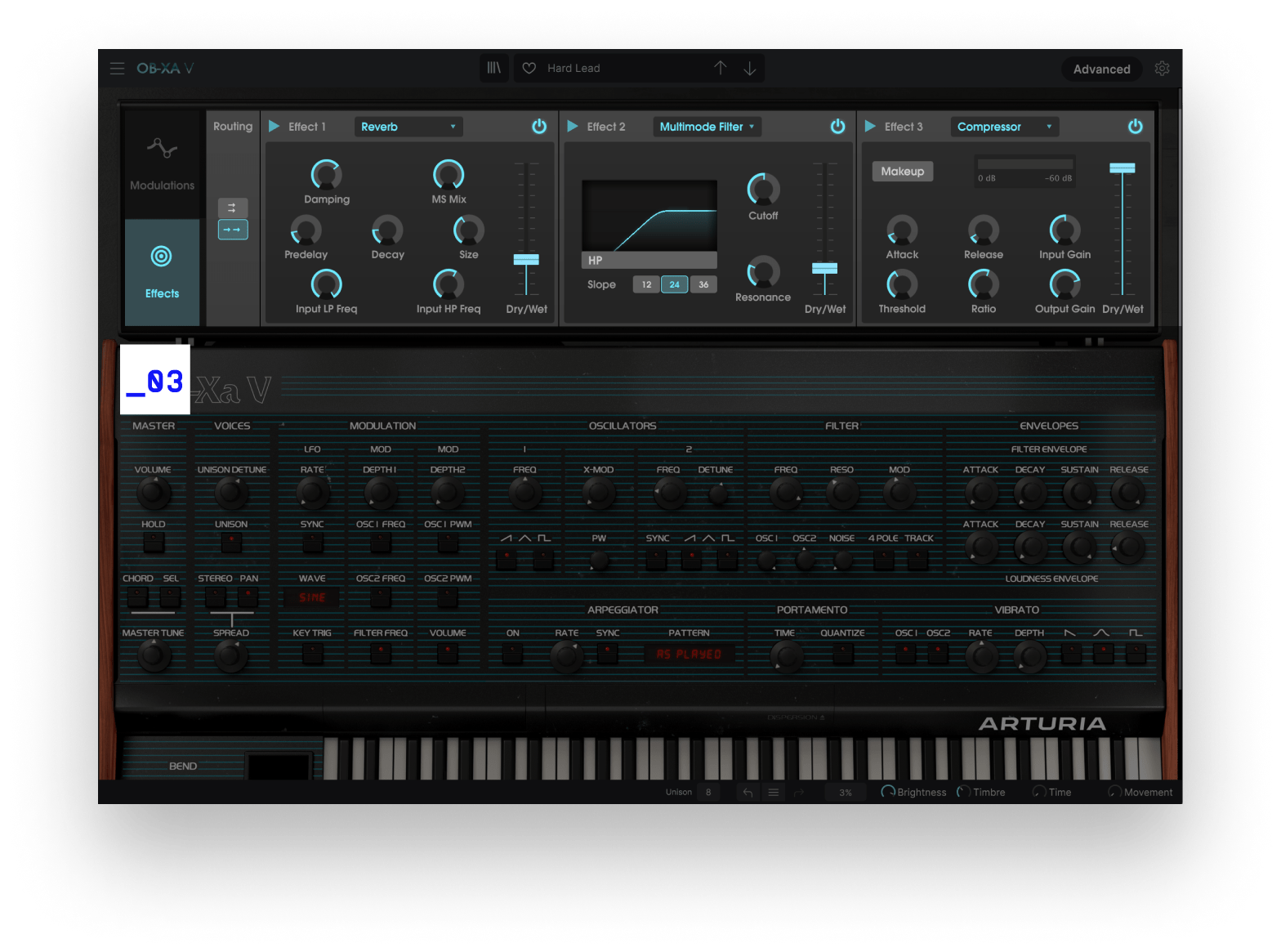This screenshot has width=1281, height=952.
Task: Open the history list icon in bottom bar
Action: (x=773, y=793)
